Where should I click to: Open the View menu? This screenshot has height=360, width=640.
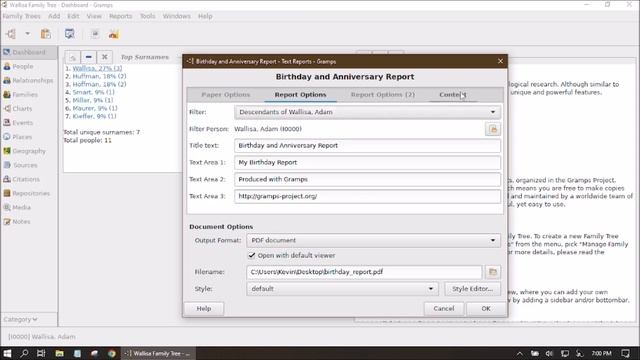pyautogui.click(x=94, y=16)
